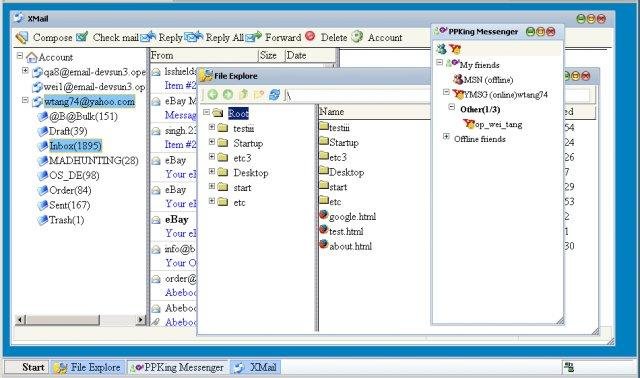Image resolution: width=640 pixels, height=378 pixels.
Task: Click the File Explore new folder icon
Action: [x=259, y=95]
